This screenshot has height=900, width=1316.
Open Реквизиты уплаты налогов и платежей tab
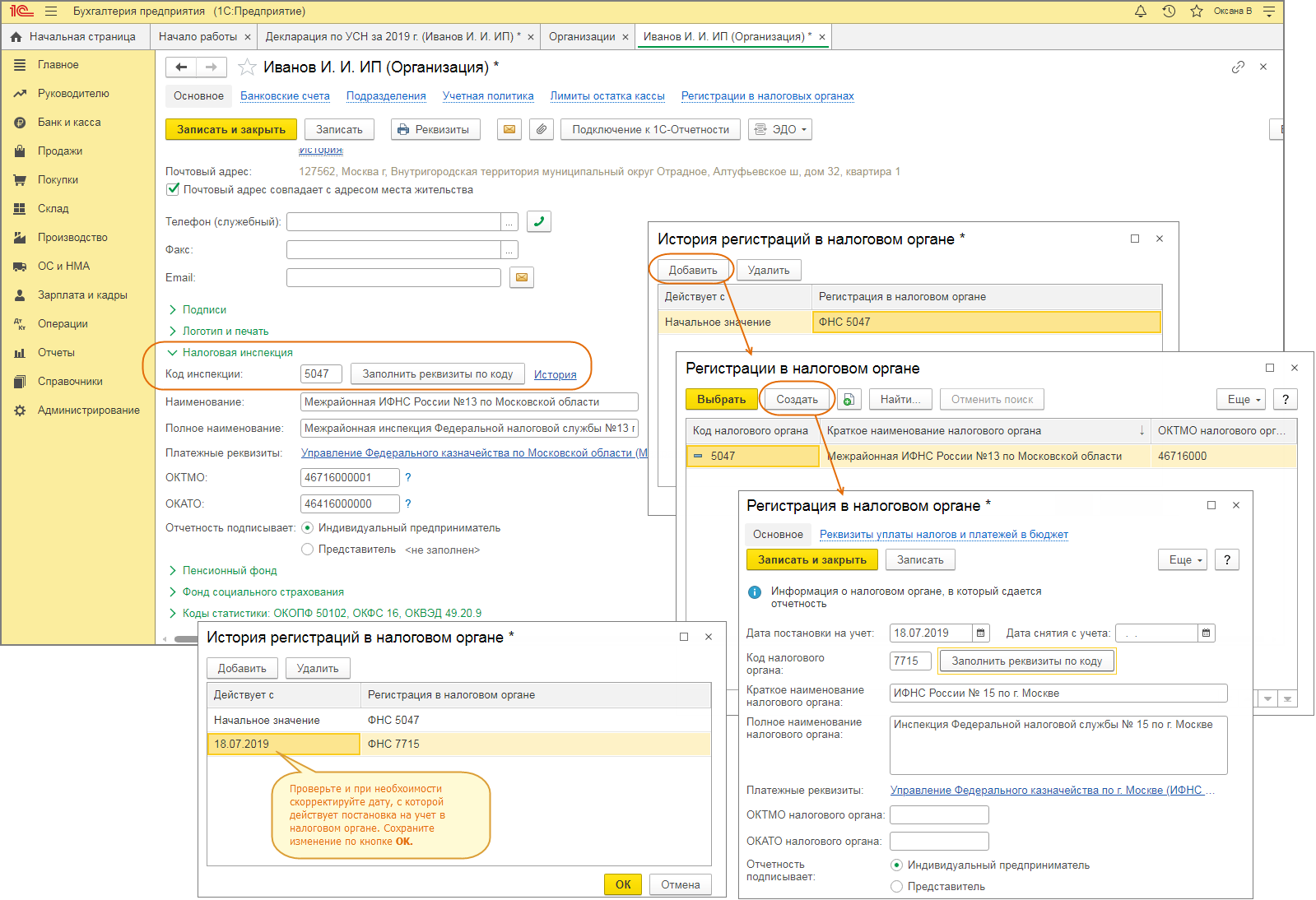tap(944, 535)
